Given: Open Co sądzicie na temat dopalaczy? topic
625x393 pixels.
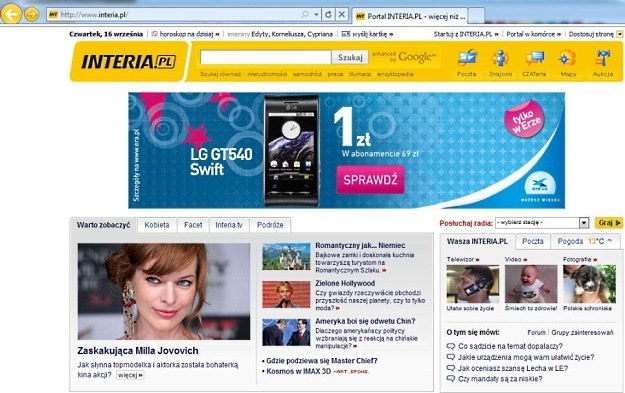Looking at the screenshot, I should coord(510,346).
